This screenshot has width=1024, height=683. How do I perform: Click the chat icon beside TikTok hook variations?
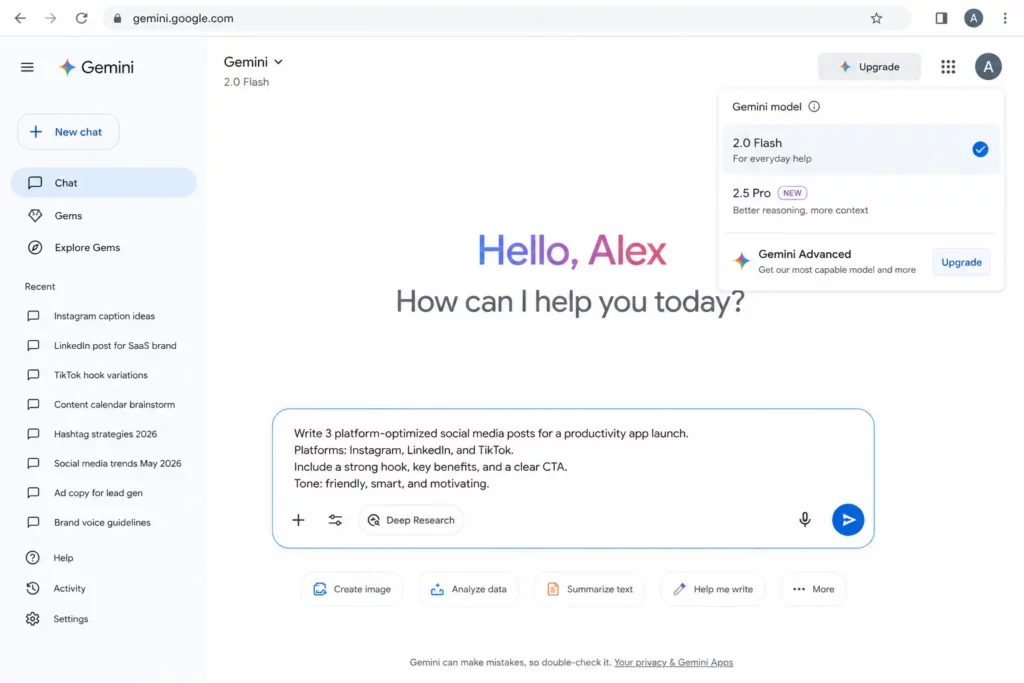[33, 375]
